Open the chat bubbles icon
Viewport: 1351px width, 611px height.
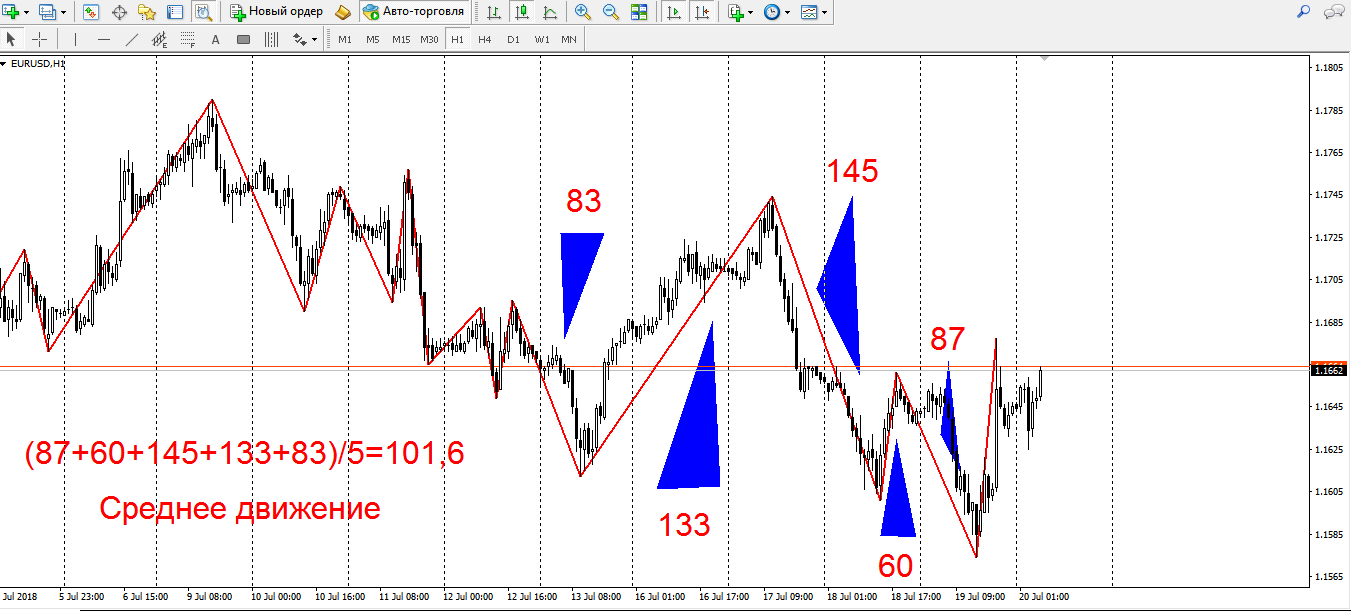click(1333, 12)
